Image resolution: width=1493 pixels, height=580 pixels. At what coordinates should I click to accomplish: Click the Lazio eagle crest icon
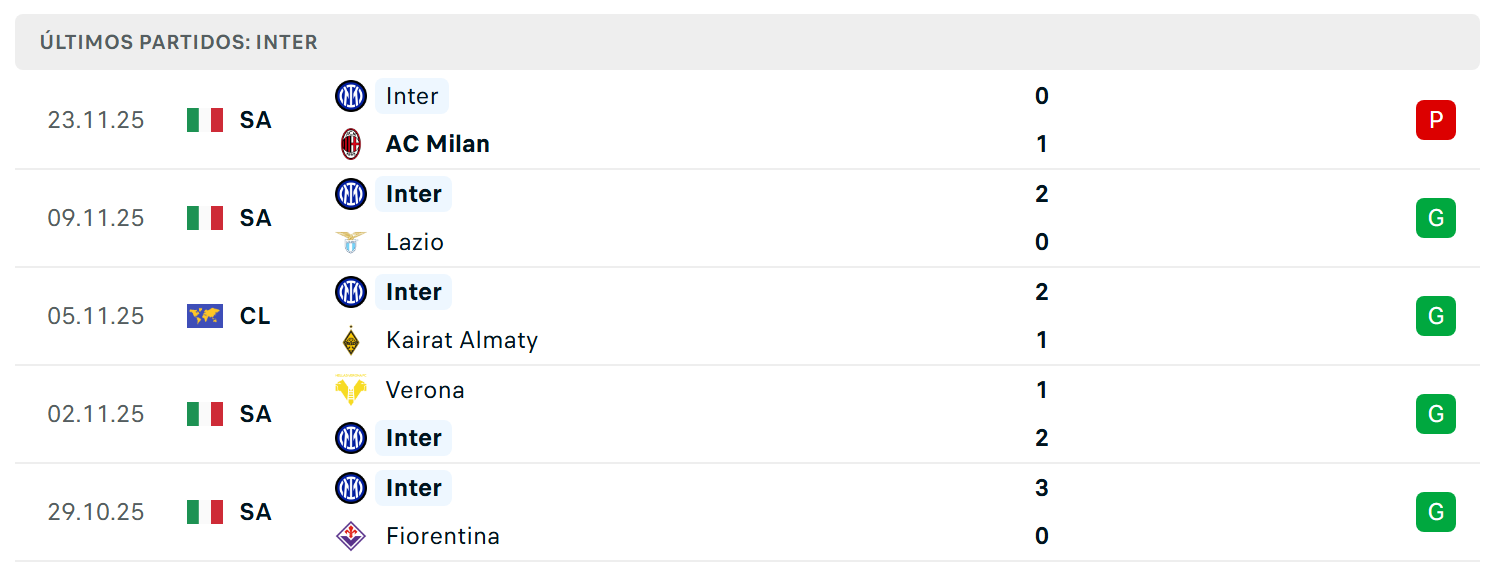pyautogui.click(x=351, y=242)
